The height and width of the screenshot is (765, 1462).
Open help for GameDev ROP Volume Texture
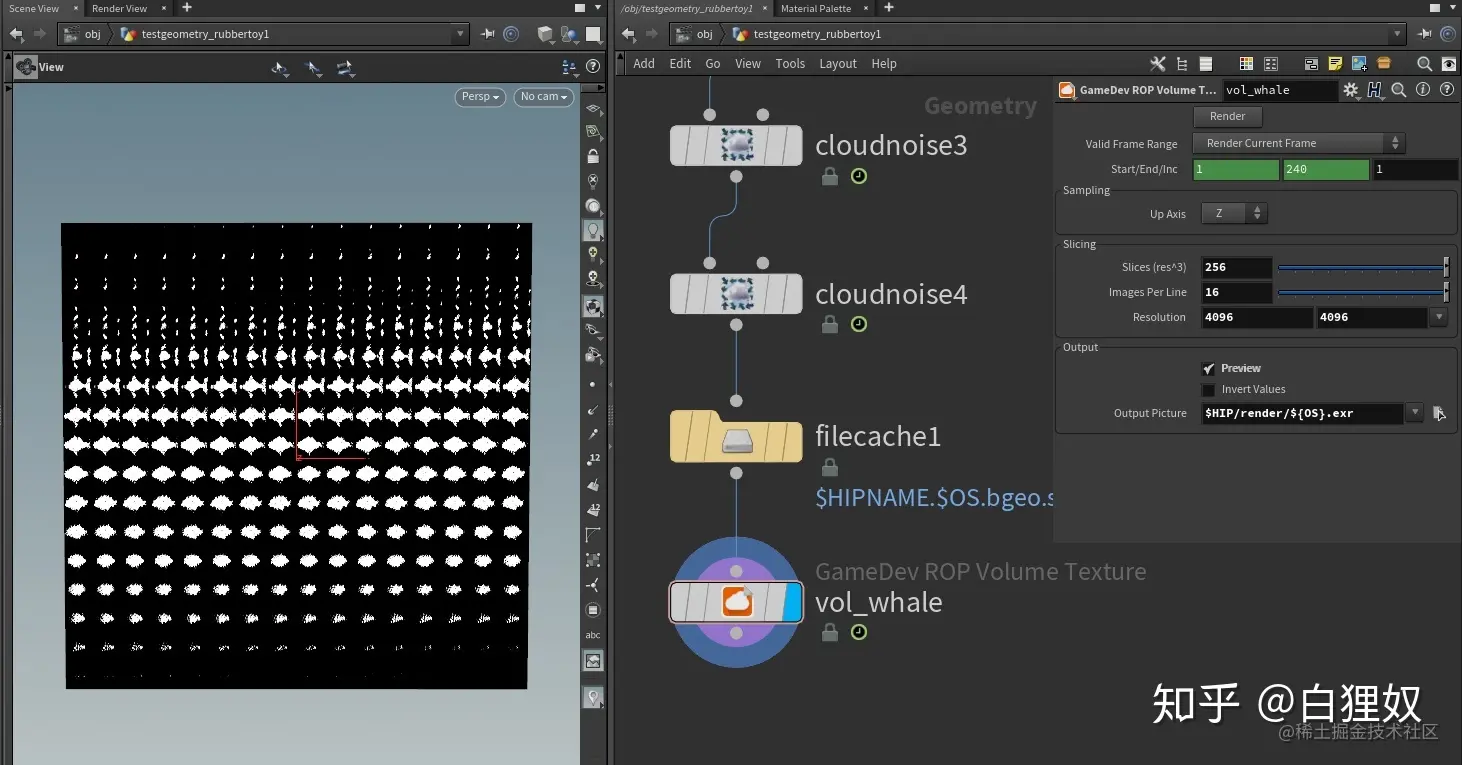[x=1446, y=90]
